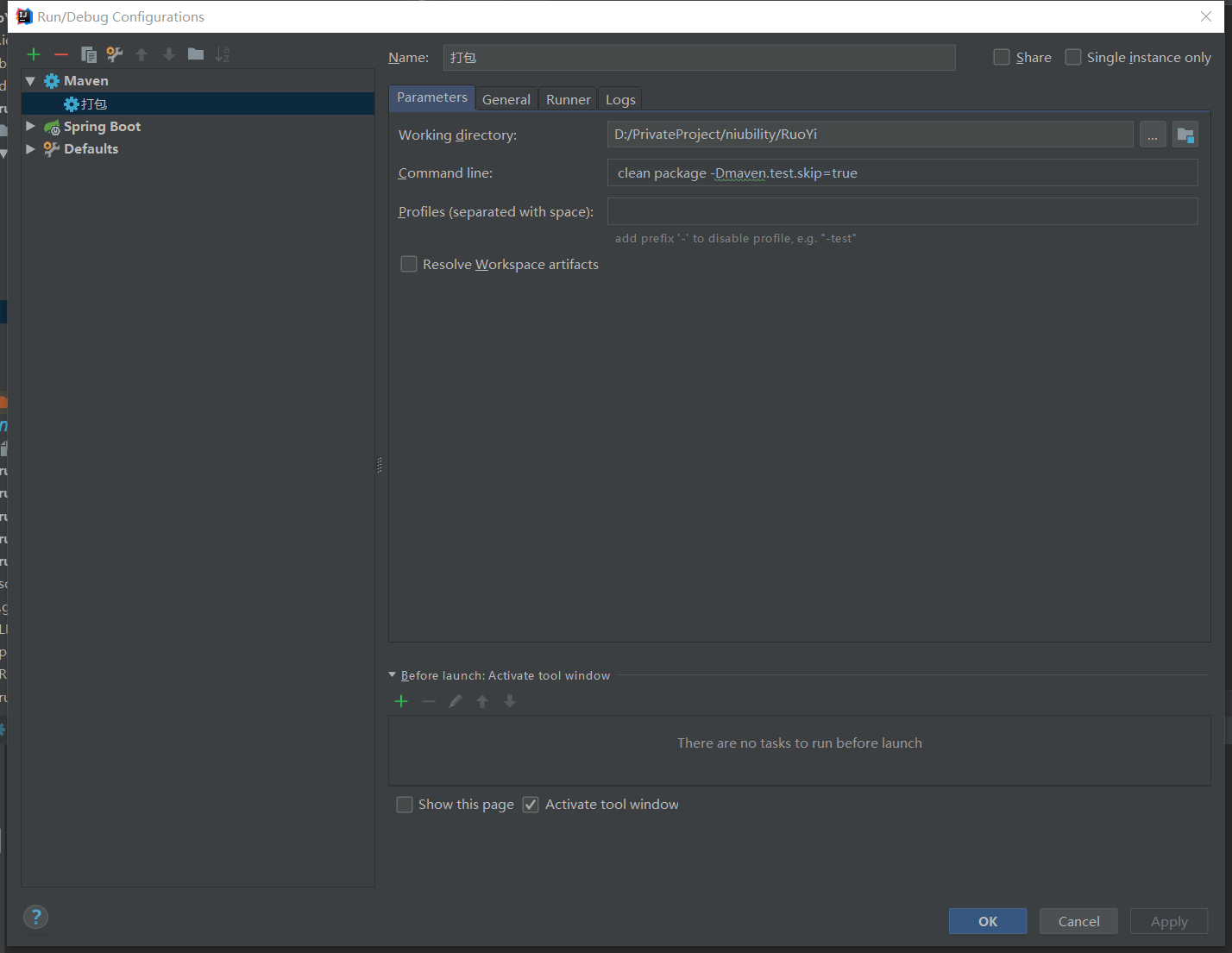
Task: Click the Name input field
Action: pyautogui.click(x=700, y=58)
